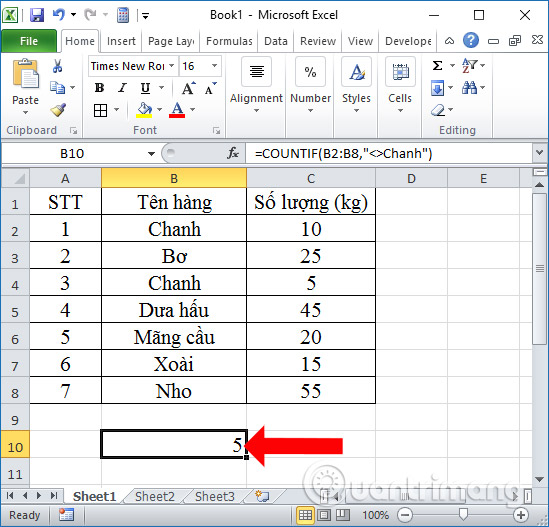Go to the last sheet navigation button
The height and width of the screenshot is (527, 549).
pyautogui.click(x=53, y=495)
